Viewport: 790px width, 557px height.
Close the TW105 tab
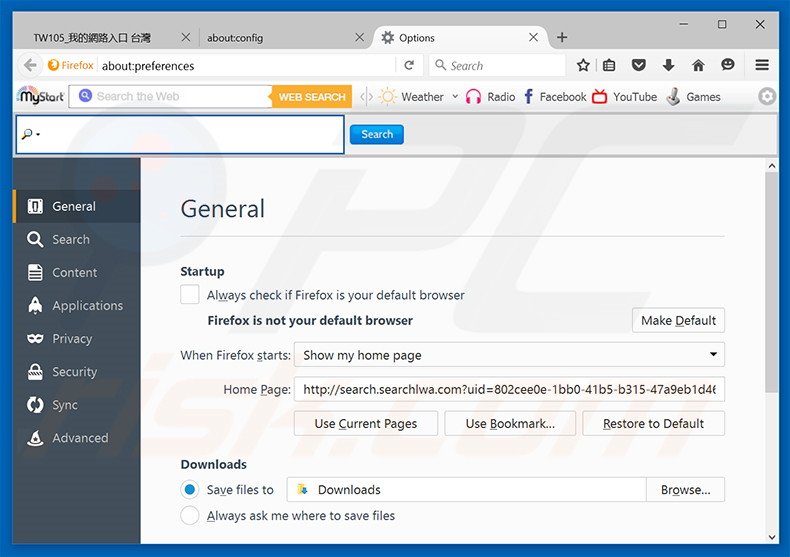(185, 37)
